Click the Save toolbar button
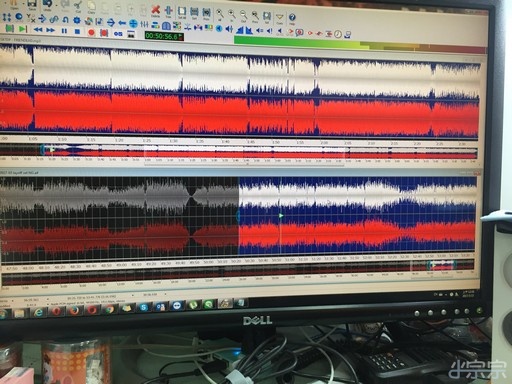 tap(32, 5)
